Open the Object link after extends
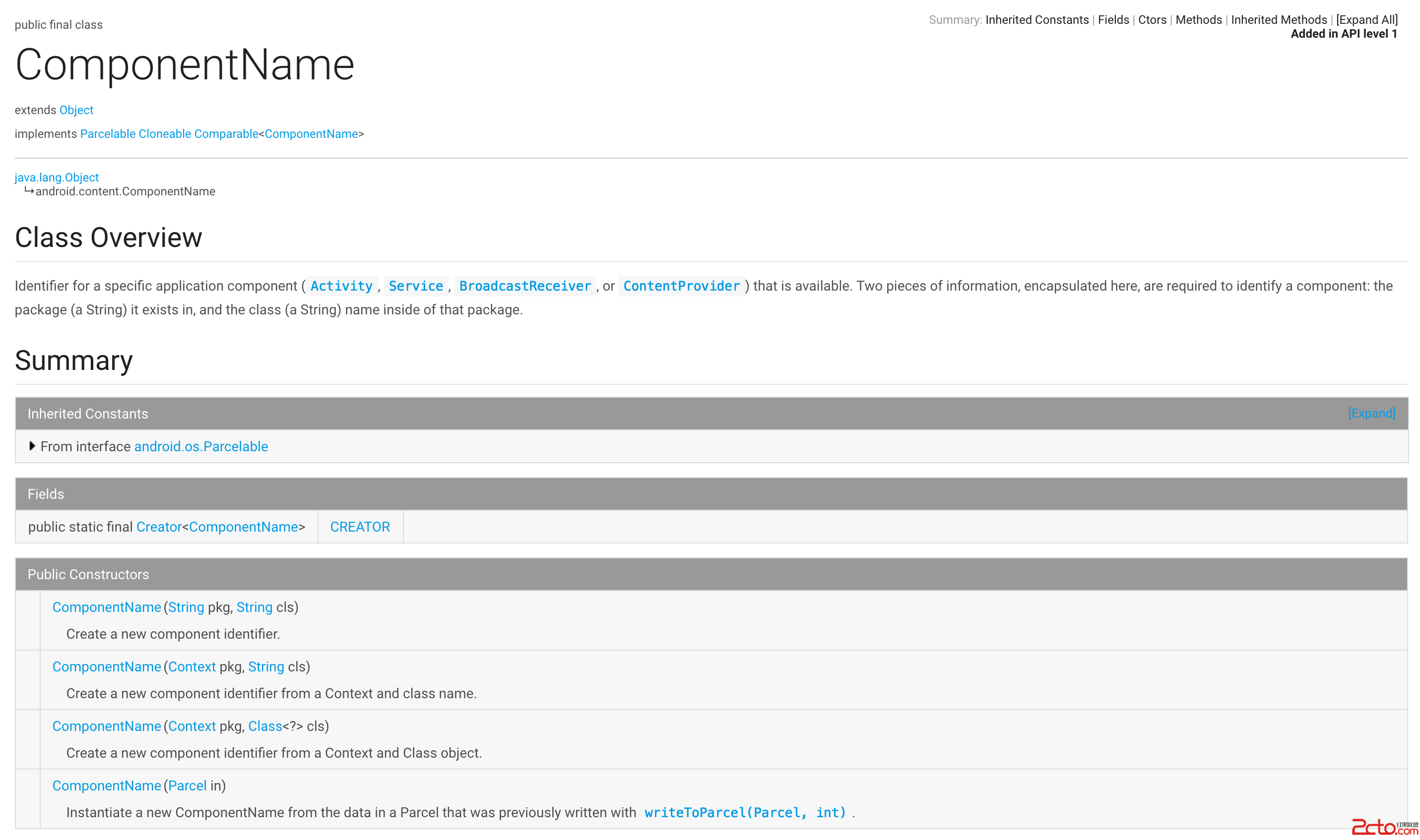 pos(76,110)
